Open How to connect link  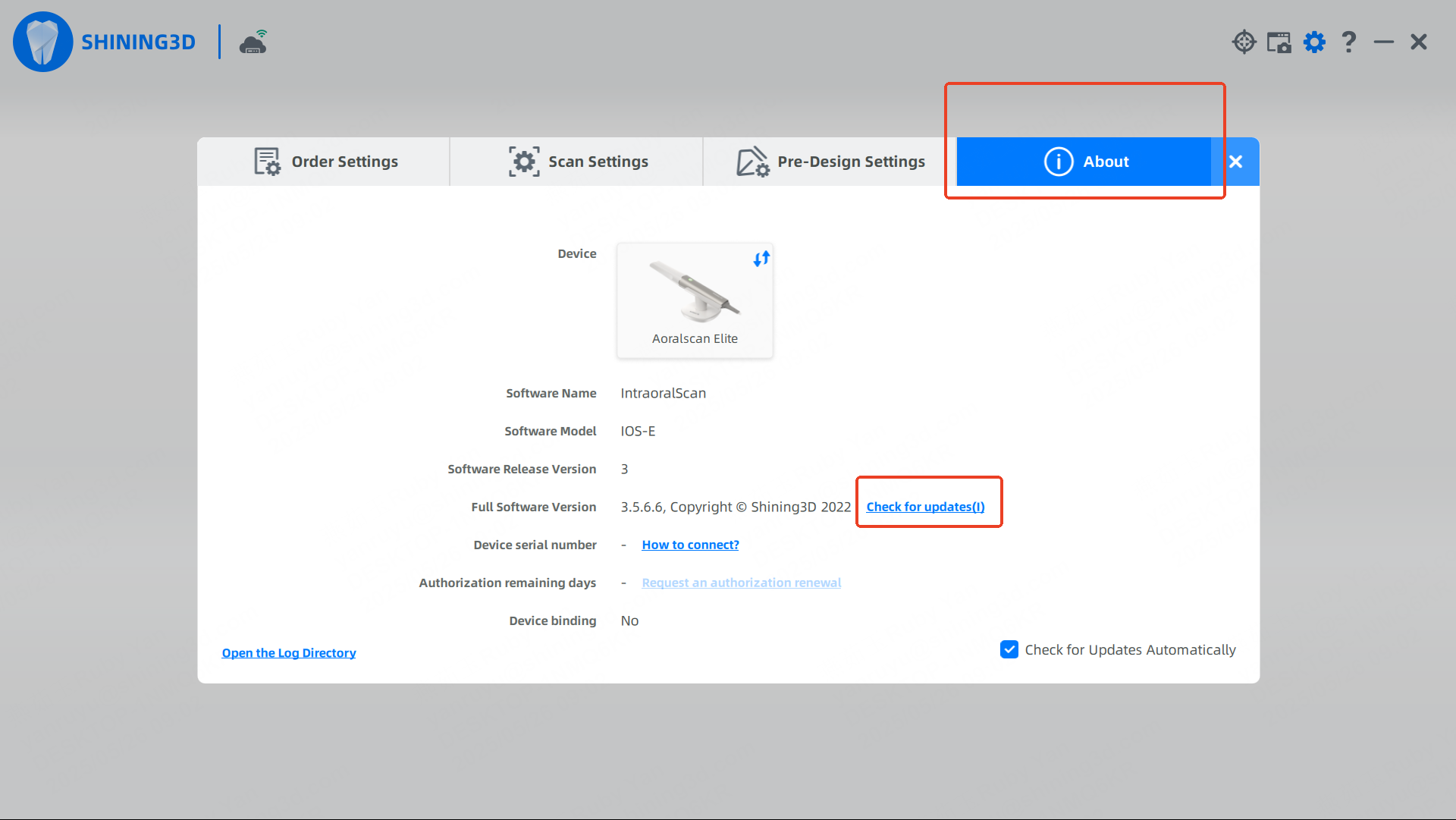690,545
